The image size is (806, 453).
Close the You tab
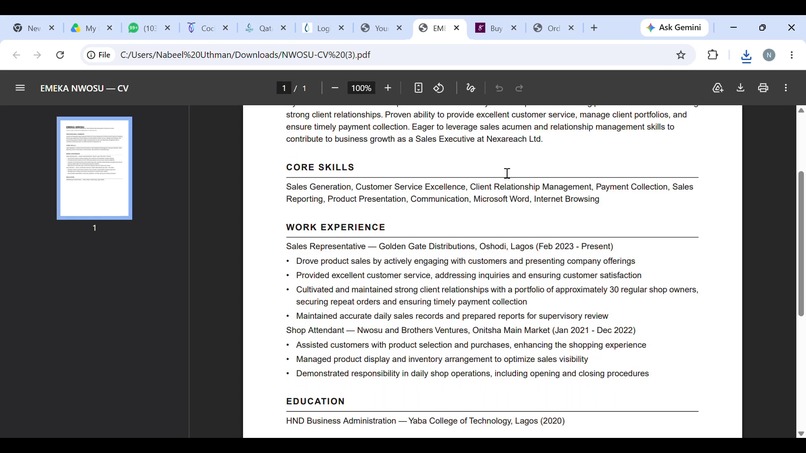(x=399, y=28)
